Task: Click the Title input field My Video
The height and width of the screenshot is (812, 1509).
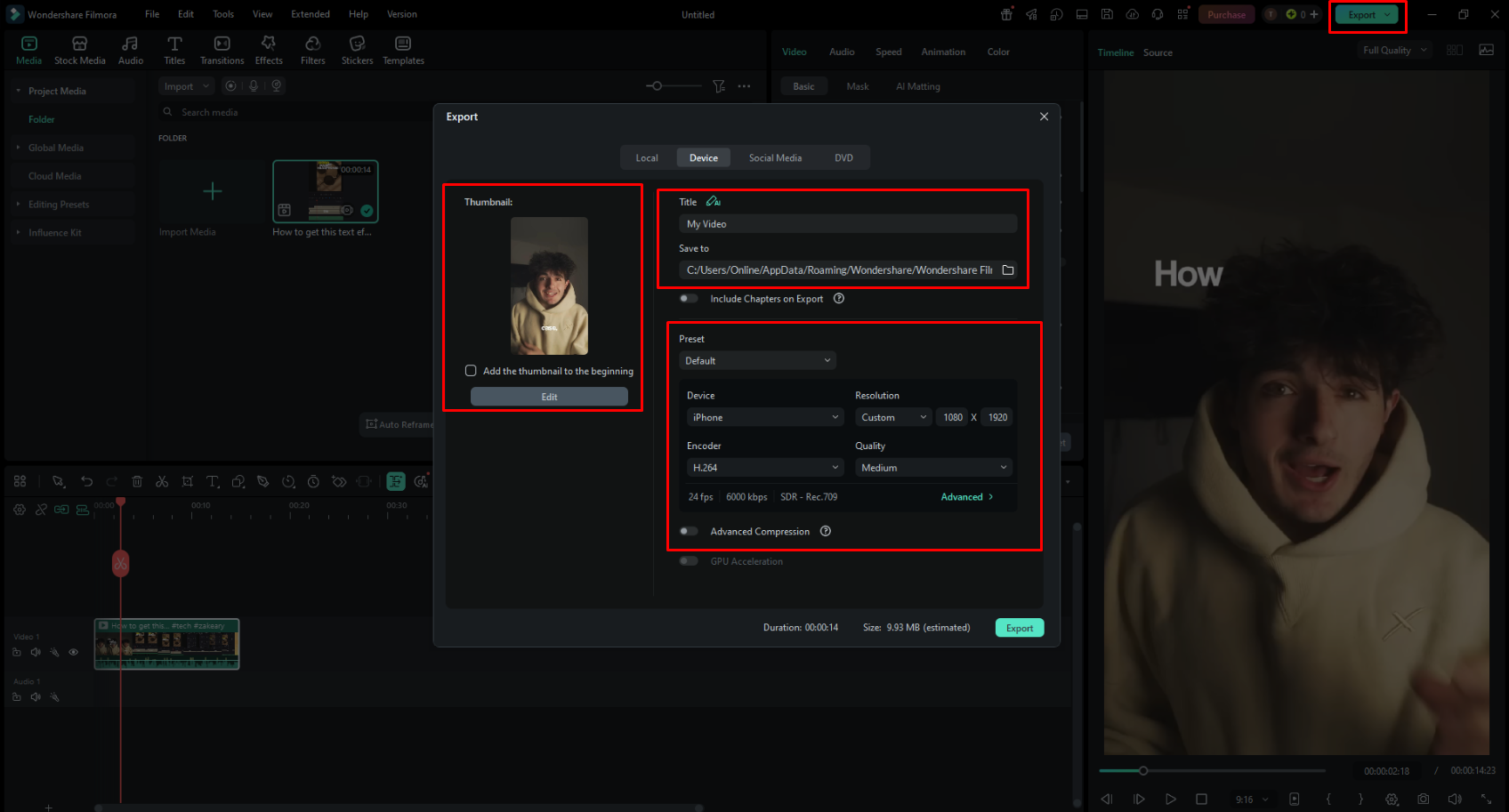Action: (x=848, y=224)
